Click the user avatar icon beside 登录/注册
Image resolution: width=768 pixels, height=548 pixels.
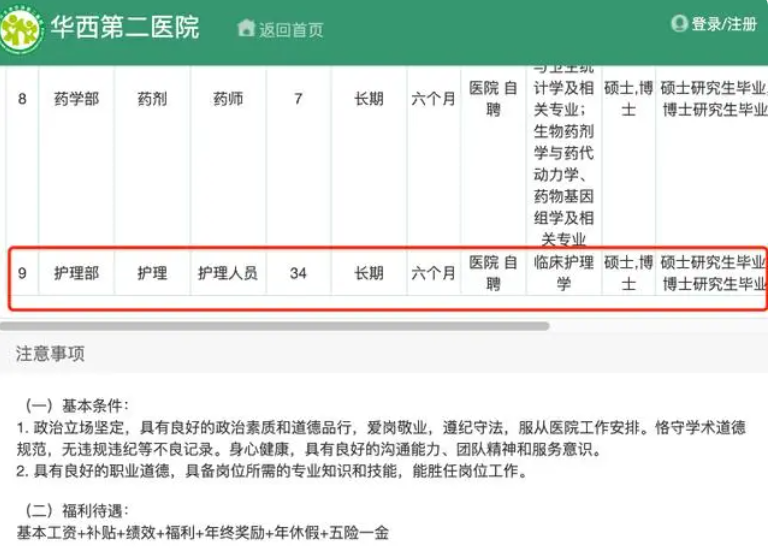(x=679, y=24)
